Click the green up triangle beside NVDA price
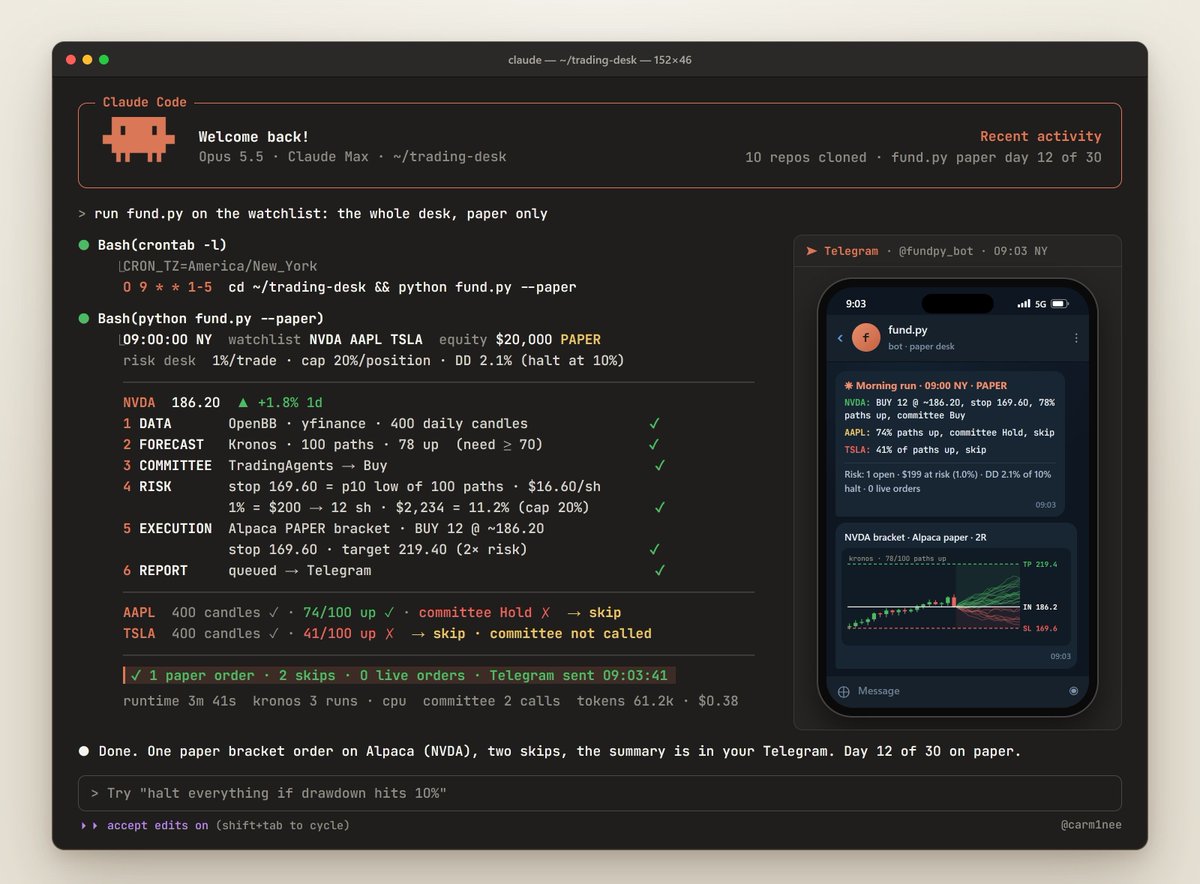 (x=243, y=402)
